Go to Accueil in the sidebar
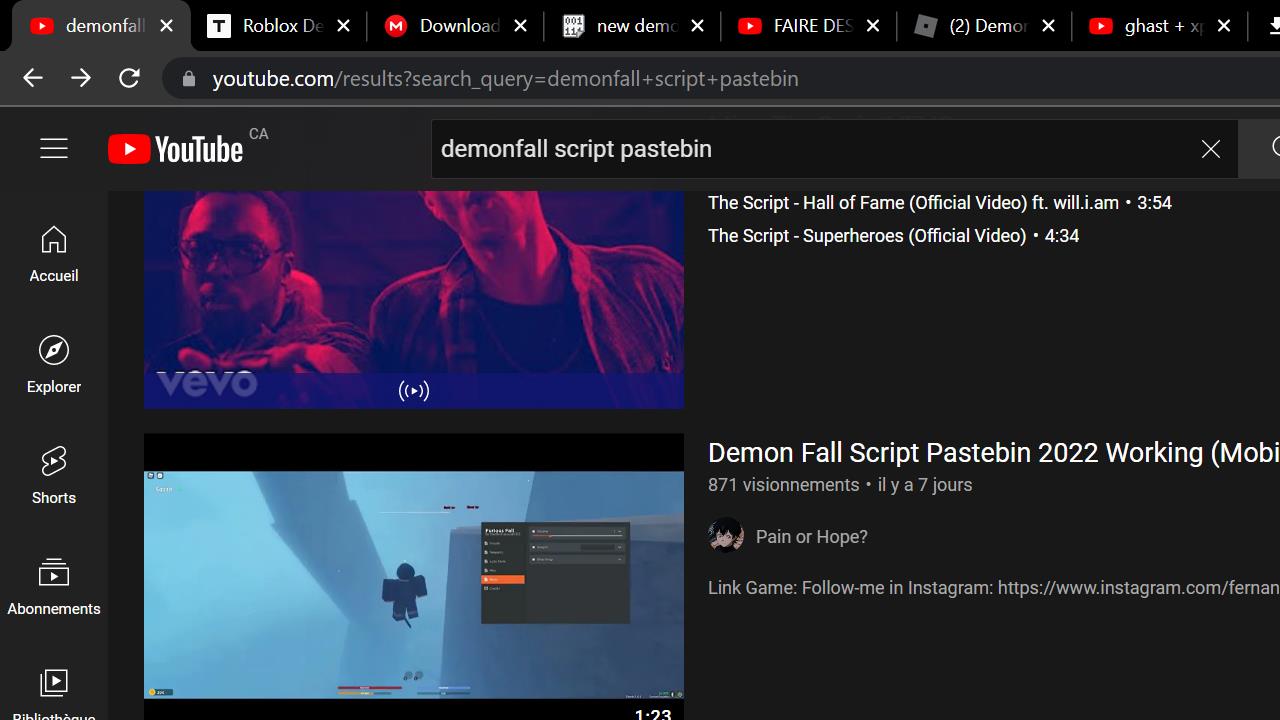The image size is (1280, 720). tap(54, 254)
